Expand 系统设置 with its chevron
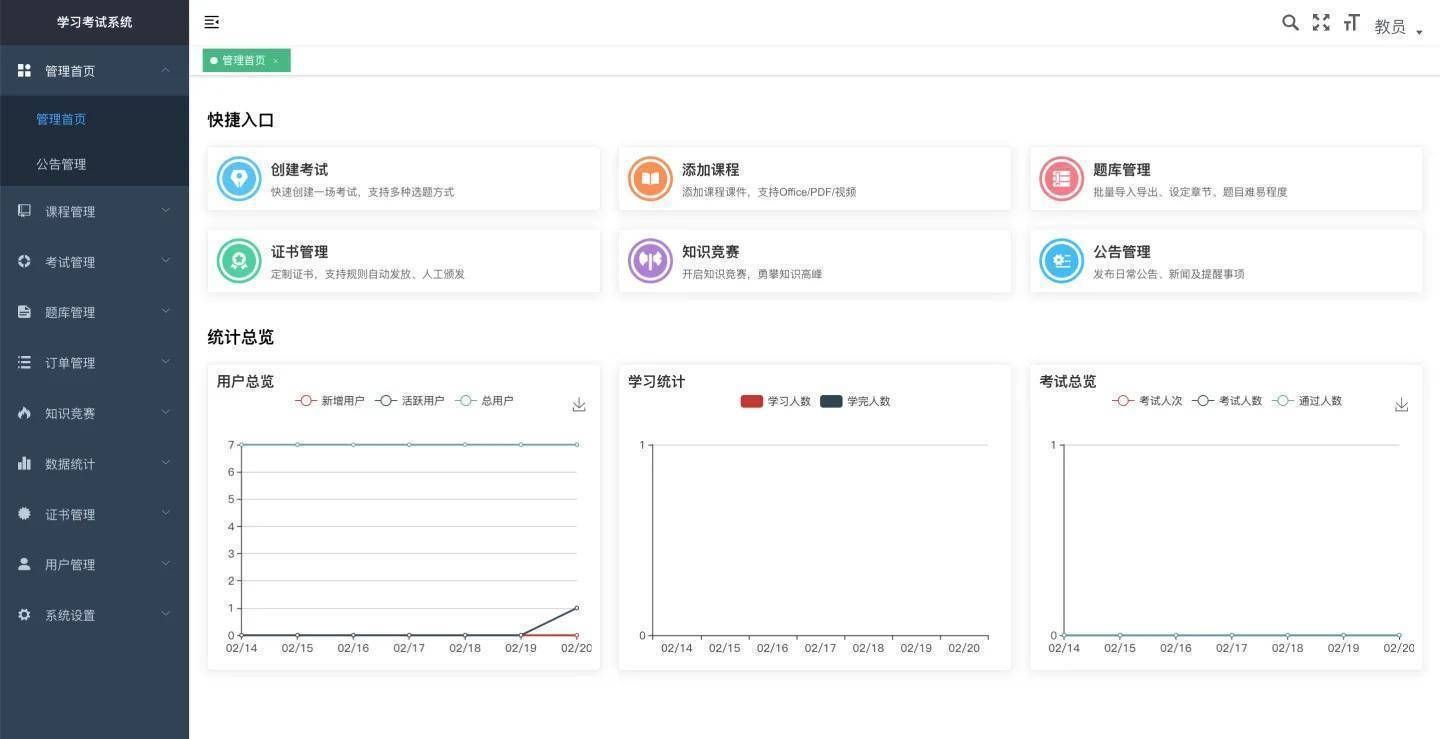Screen dimensions: 1440x739 click(x=166, y=614)
